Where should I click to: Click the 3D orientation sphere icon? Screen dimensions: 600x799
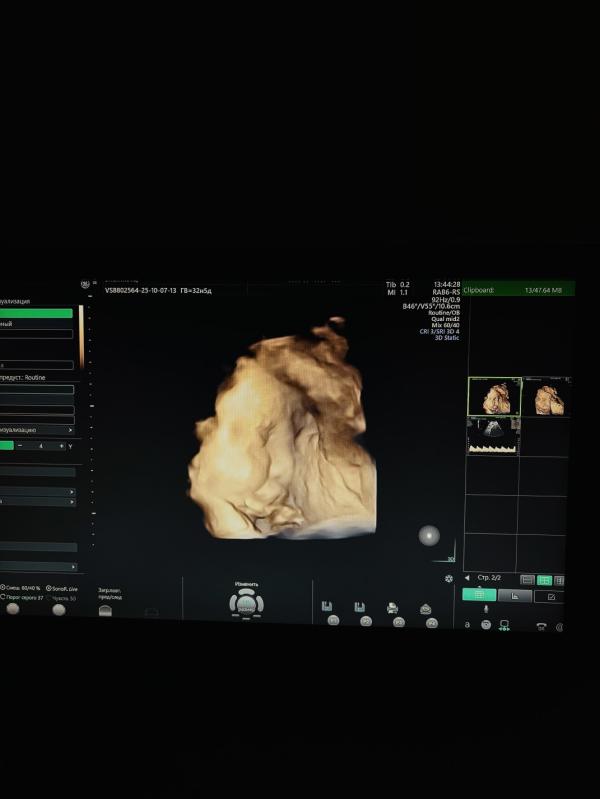[x=429, y=535]
